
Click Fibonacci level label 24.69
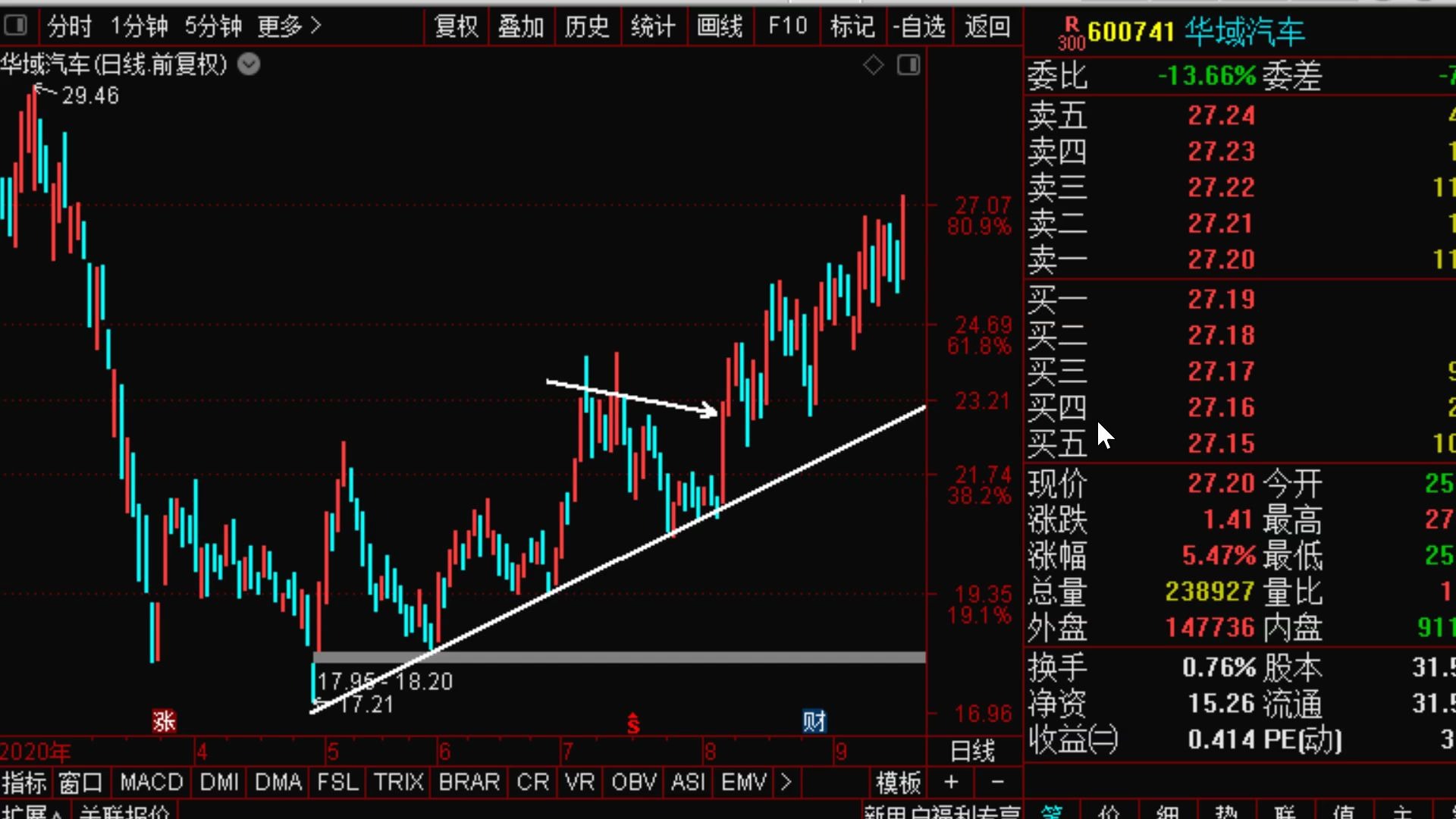click(984, 325)
